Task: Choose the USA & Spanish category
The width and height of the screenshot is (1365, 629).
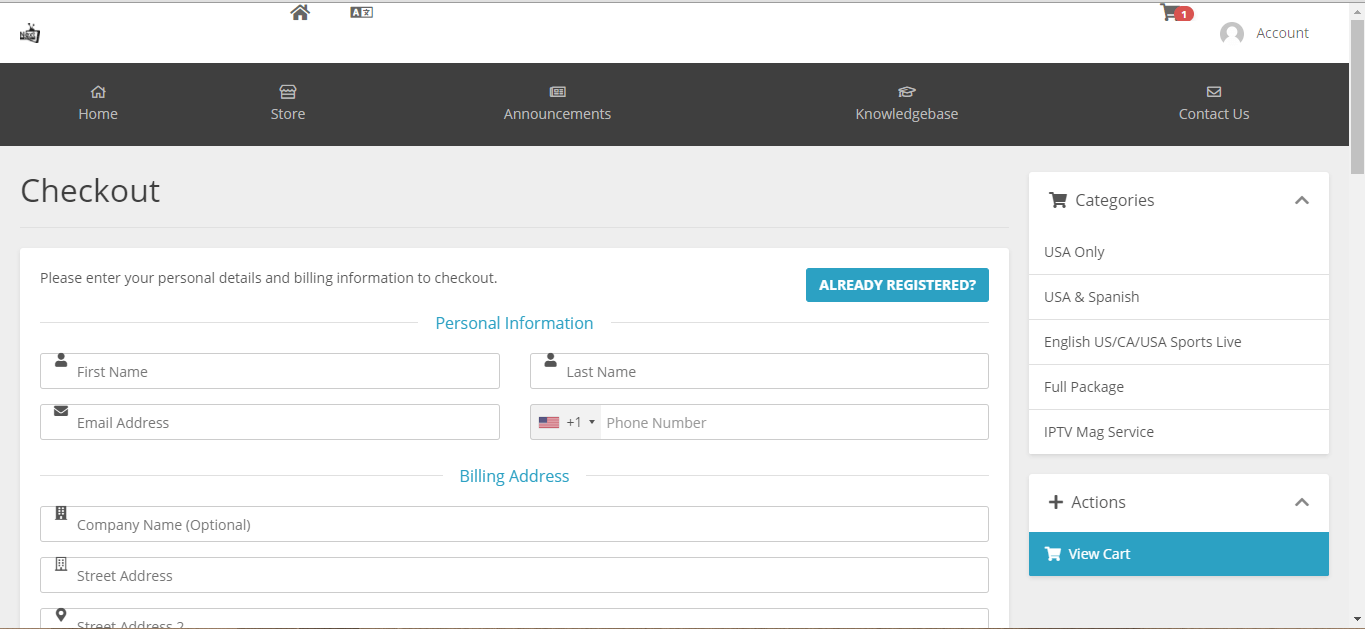Action: coord(1091,297)
